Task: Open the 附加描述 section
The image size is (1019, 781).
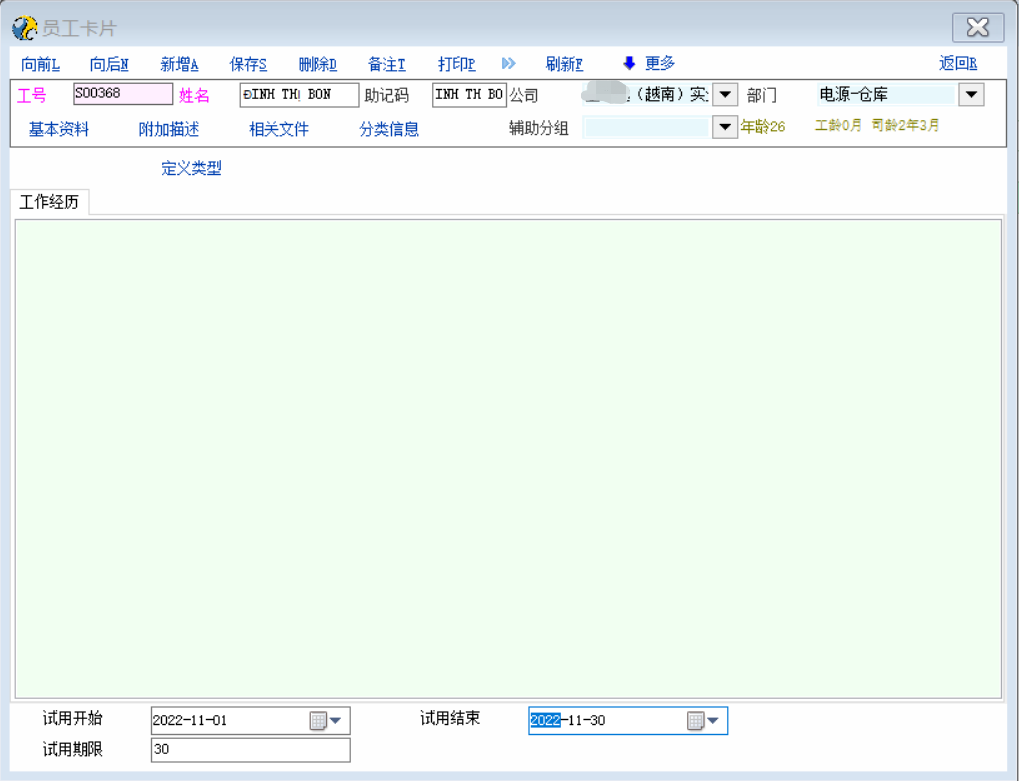Action: (169, 129)
